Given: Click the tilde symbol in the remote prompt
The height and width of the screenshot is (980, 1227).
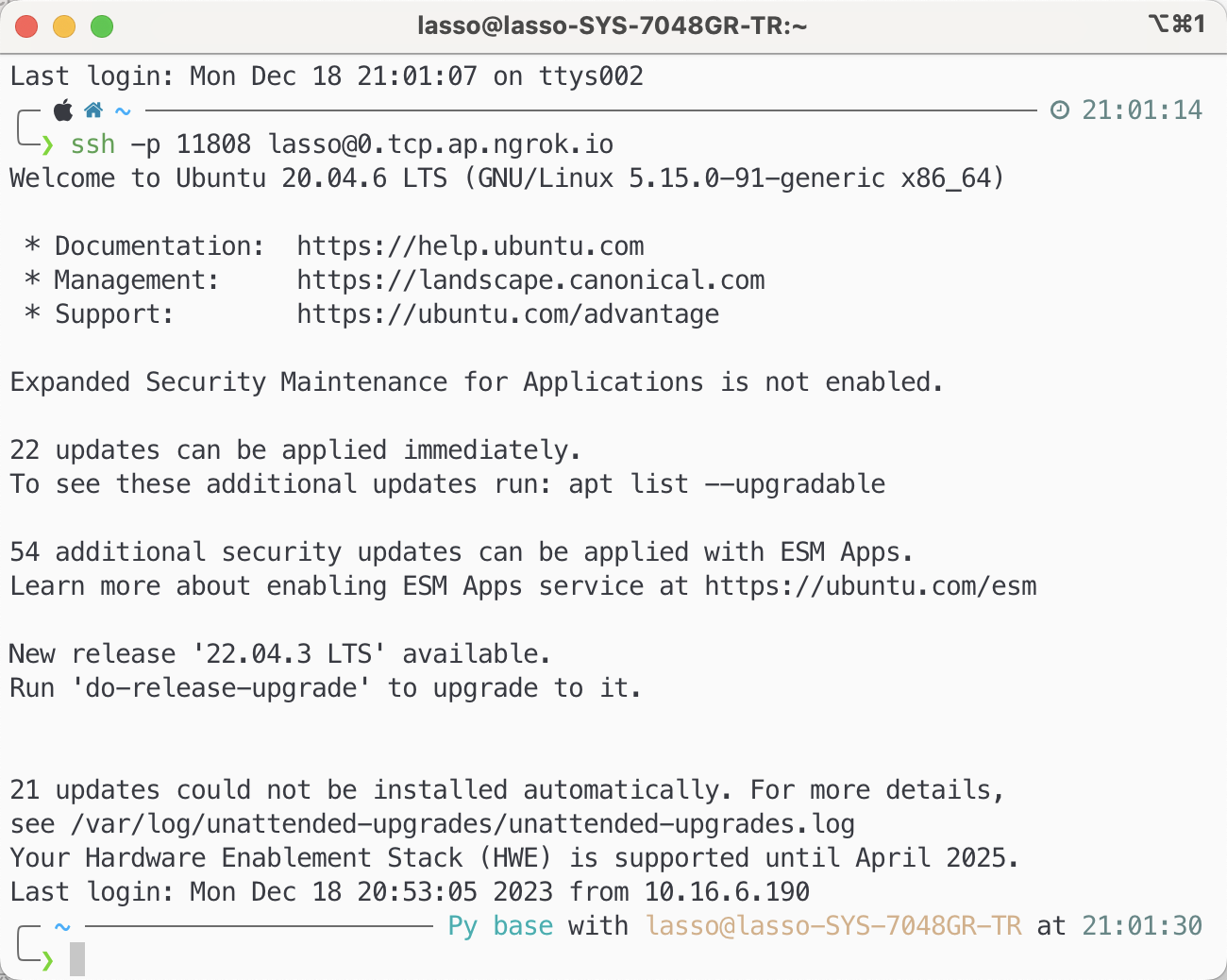Looking at the screenshot, I should pos(62,926).
